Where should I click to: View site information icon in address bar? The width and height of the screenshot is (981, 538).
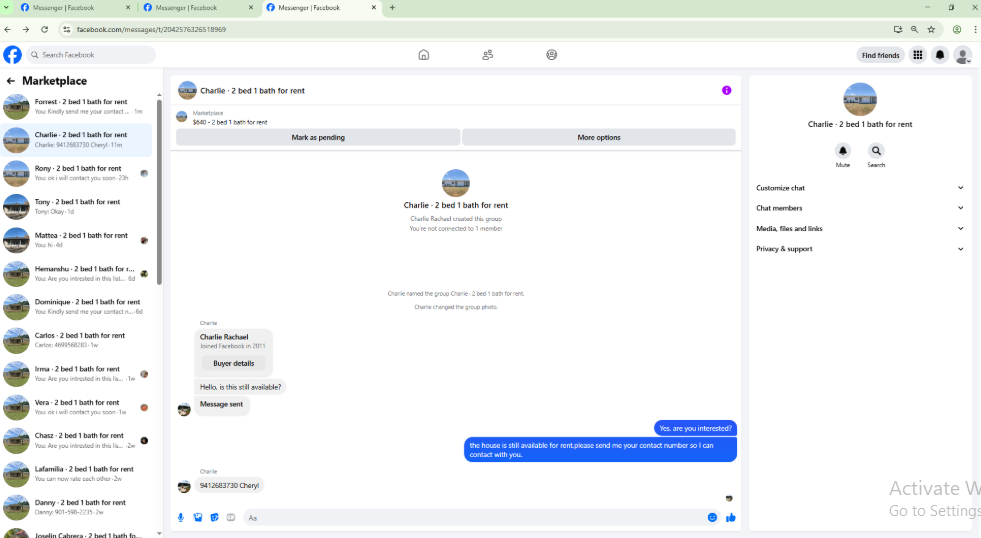click(67, 29)
